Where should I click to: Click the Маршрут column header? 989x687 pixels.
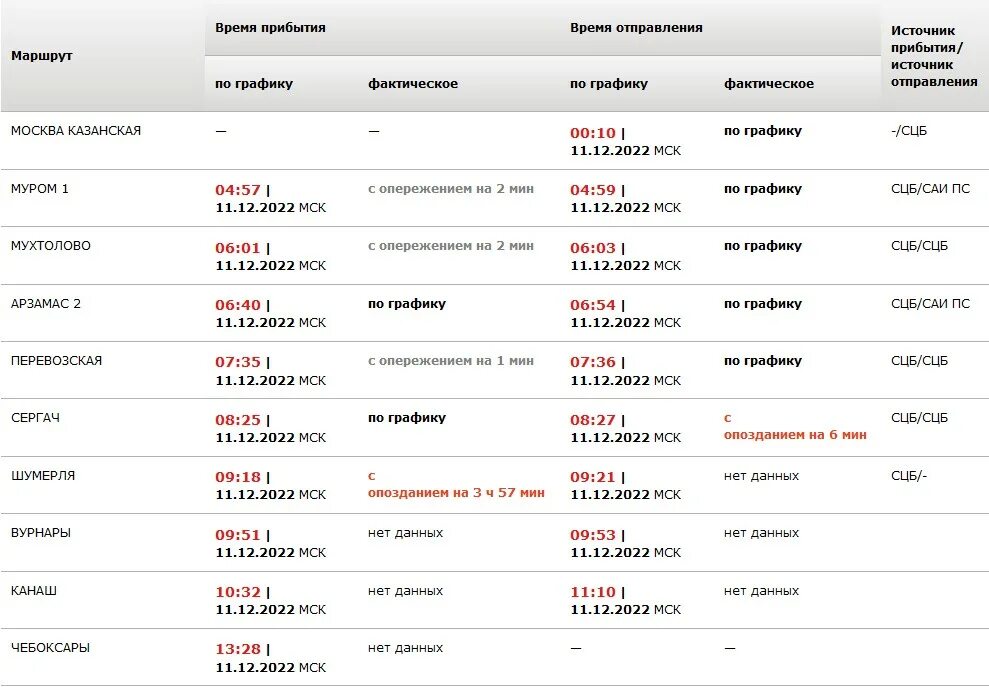click(42, 56)
